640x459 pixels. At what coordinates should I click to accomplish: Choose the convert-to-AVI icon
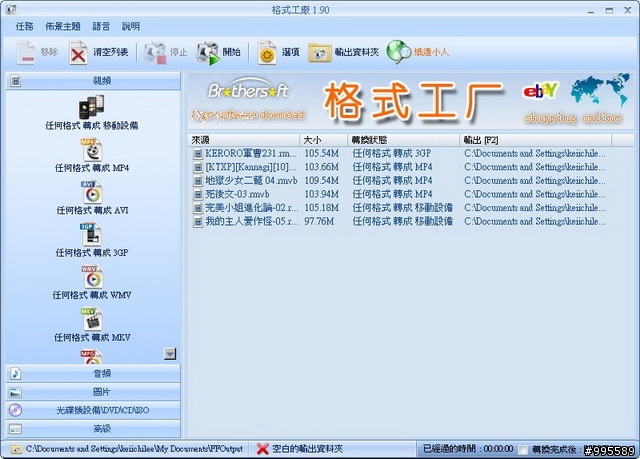91,192
